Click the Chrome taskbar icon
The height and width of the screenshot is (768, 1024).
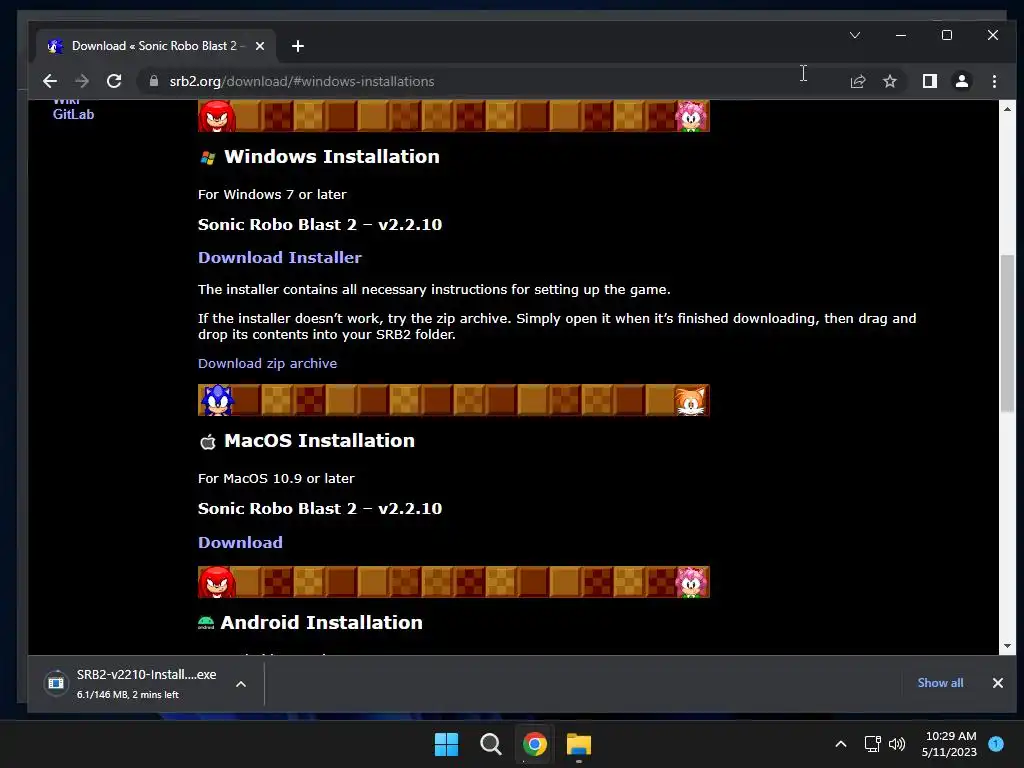[534, 744]
